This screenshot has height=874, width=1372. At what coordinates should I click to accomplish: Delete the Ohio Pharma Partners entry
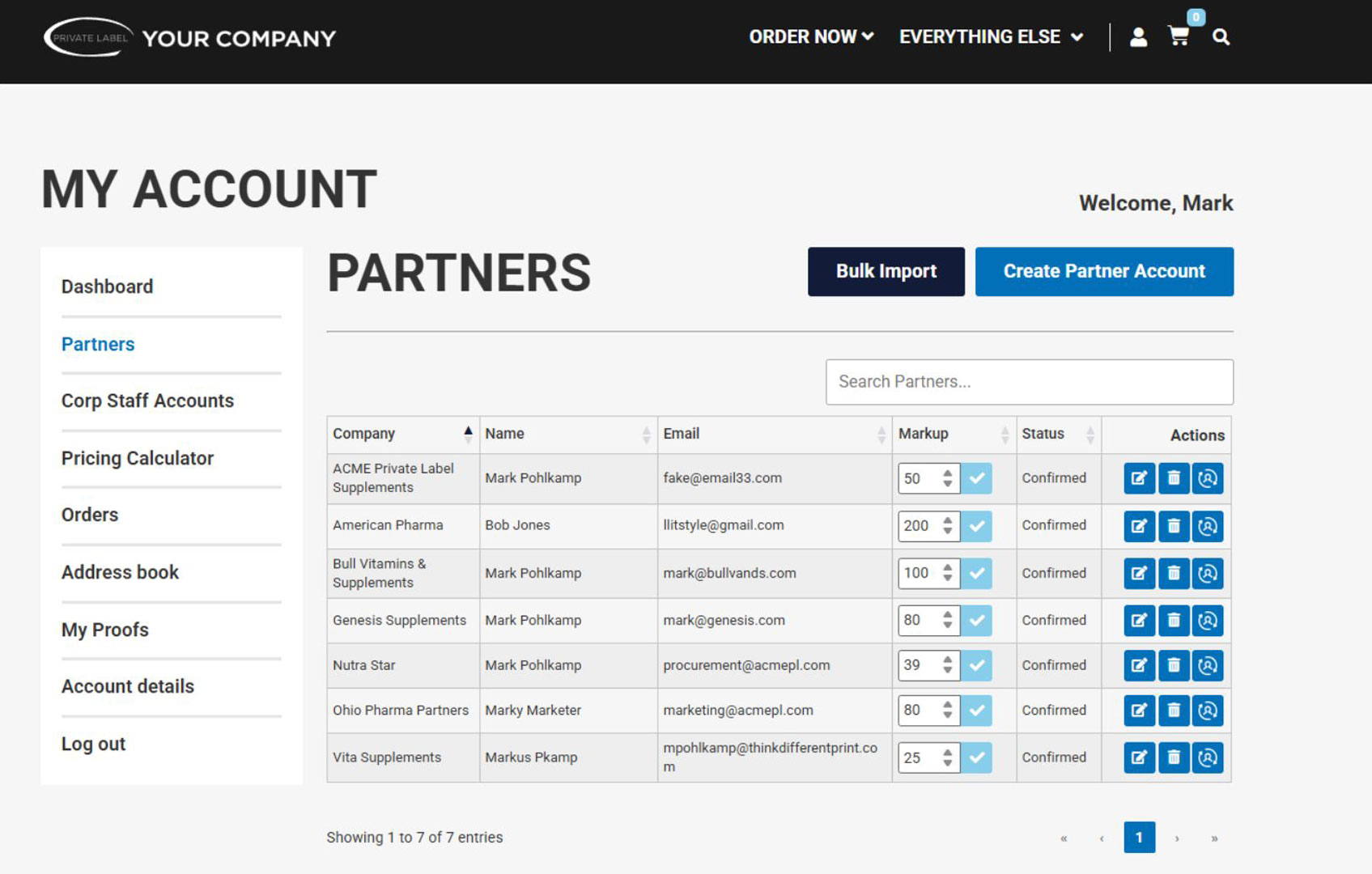click(1174, 711)
